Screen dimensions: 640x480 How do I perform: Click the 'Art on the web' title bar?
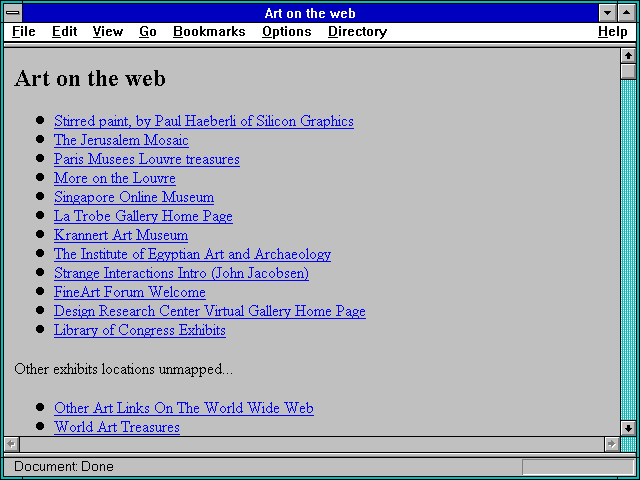pyautogui.click(x=310, y=13)
